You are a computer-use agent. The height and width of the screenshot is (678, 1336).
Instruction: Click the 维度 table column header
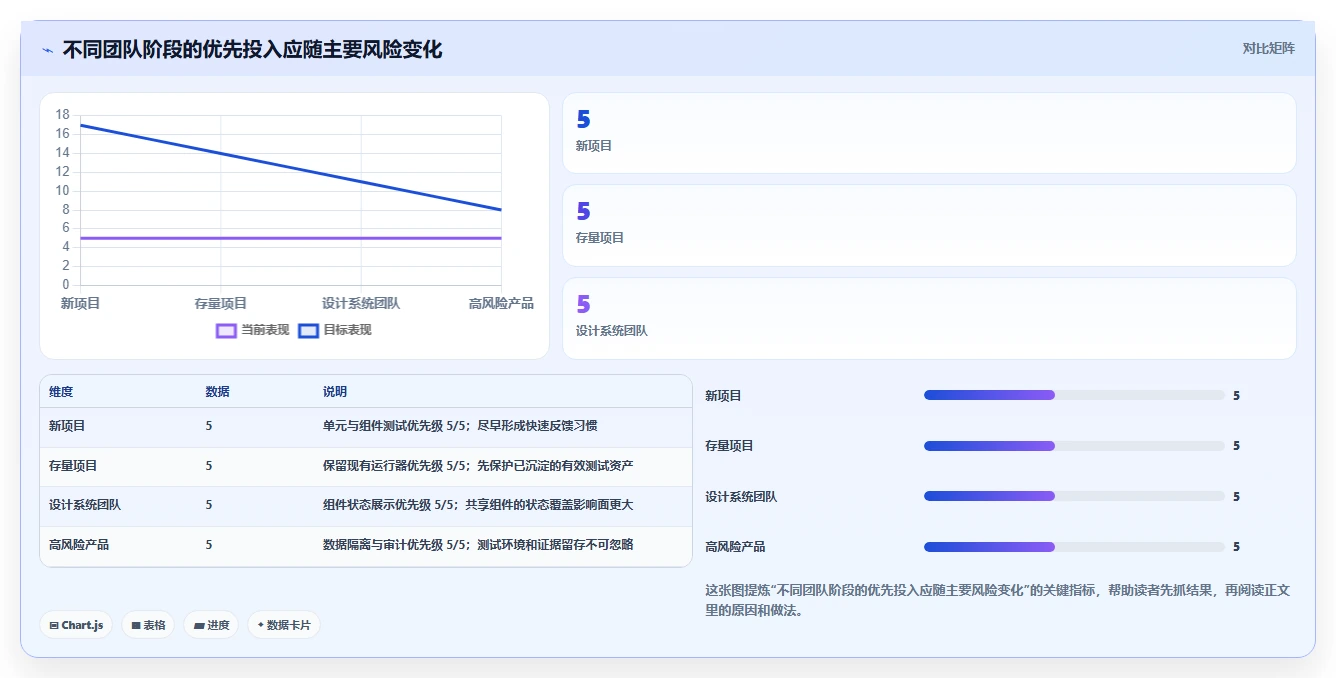61,392
